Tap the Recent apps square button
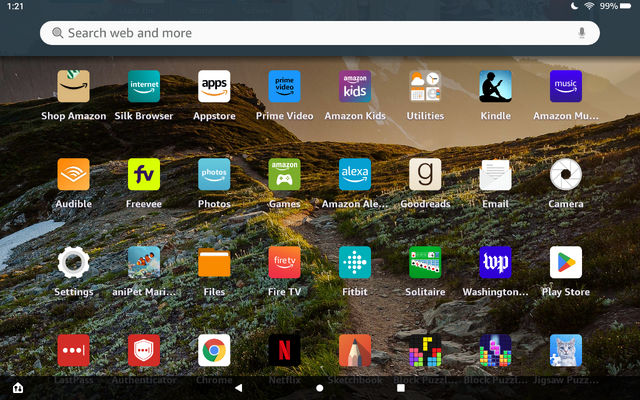 pos(401,388)
